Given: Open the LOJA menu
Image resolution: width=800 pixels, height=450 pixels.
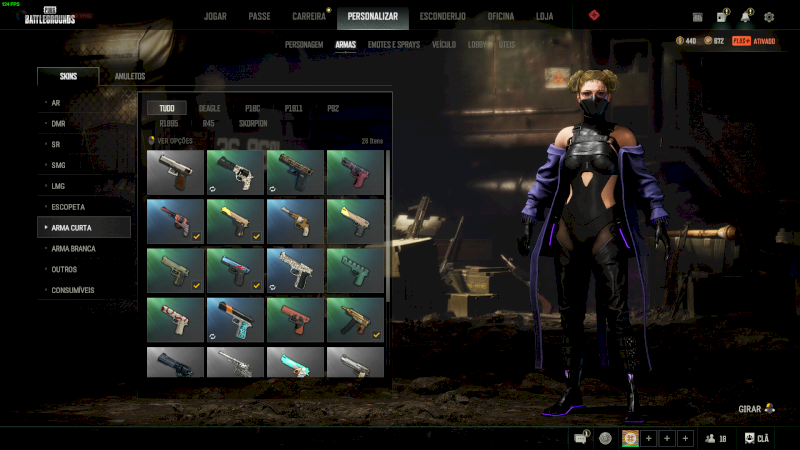Looking at the screenshot, I should pos(544,16).
